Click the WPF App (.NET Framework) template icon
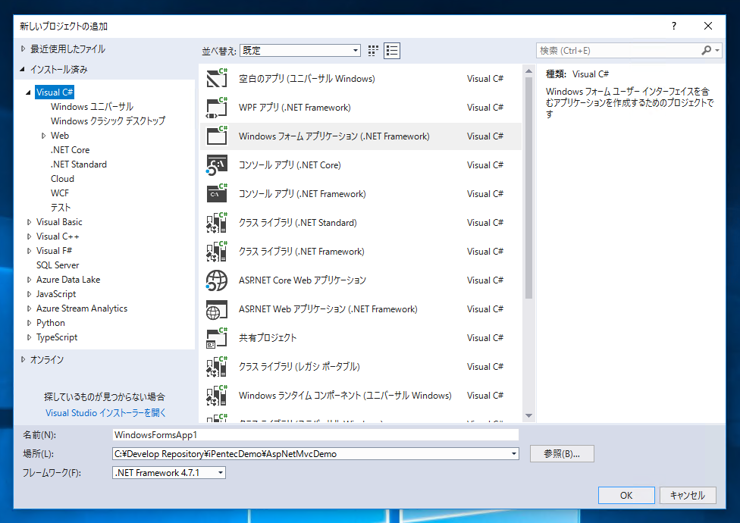 coord(217,107)
